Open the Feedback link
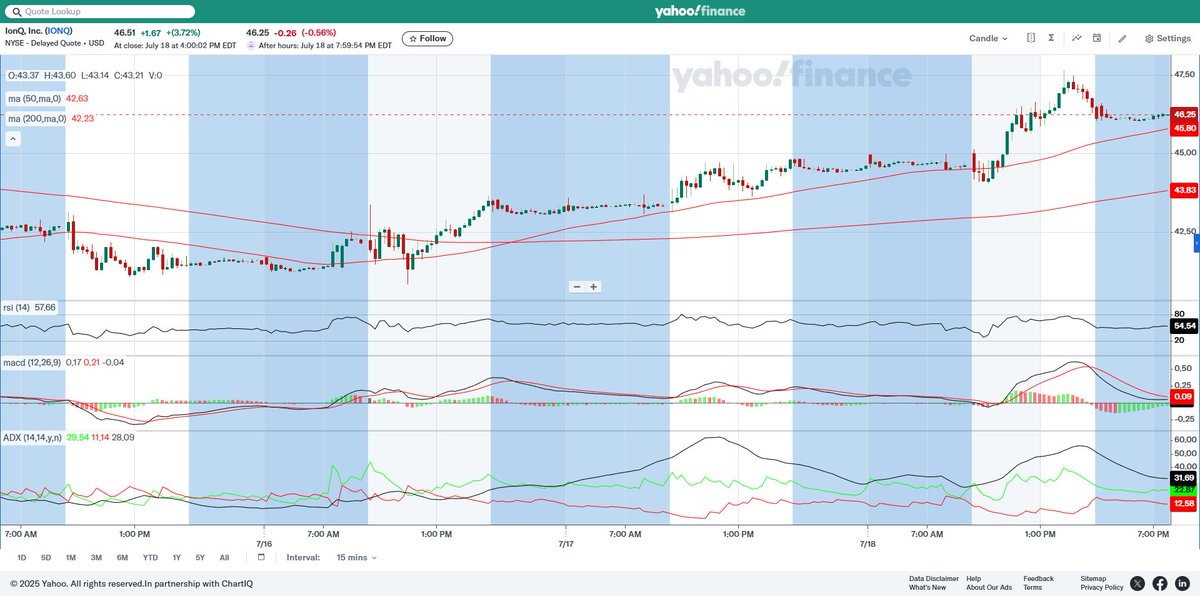1200x596 pixels. 1038,578
